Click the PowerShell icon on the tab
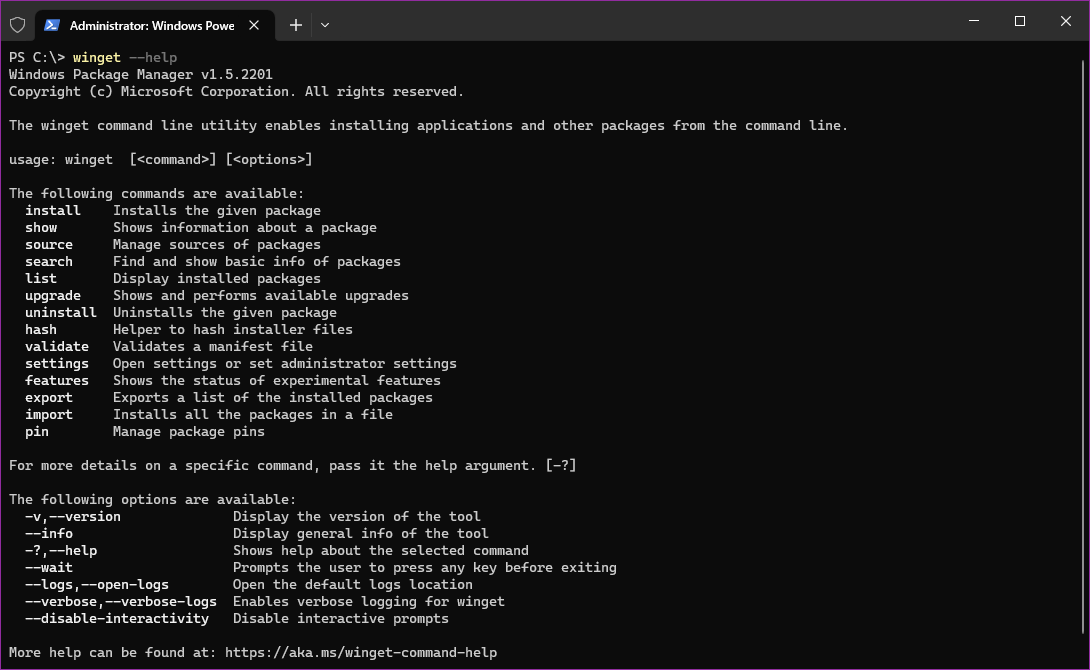 point(51,25)
